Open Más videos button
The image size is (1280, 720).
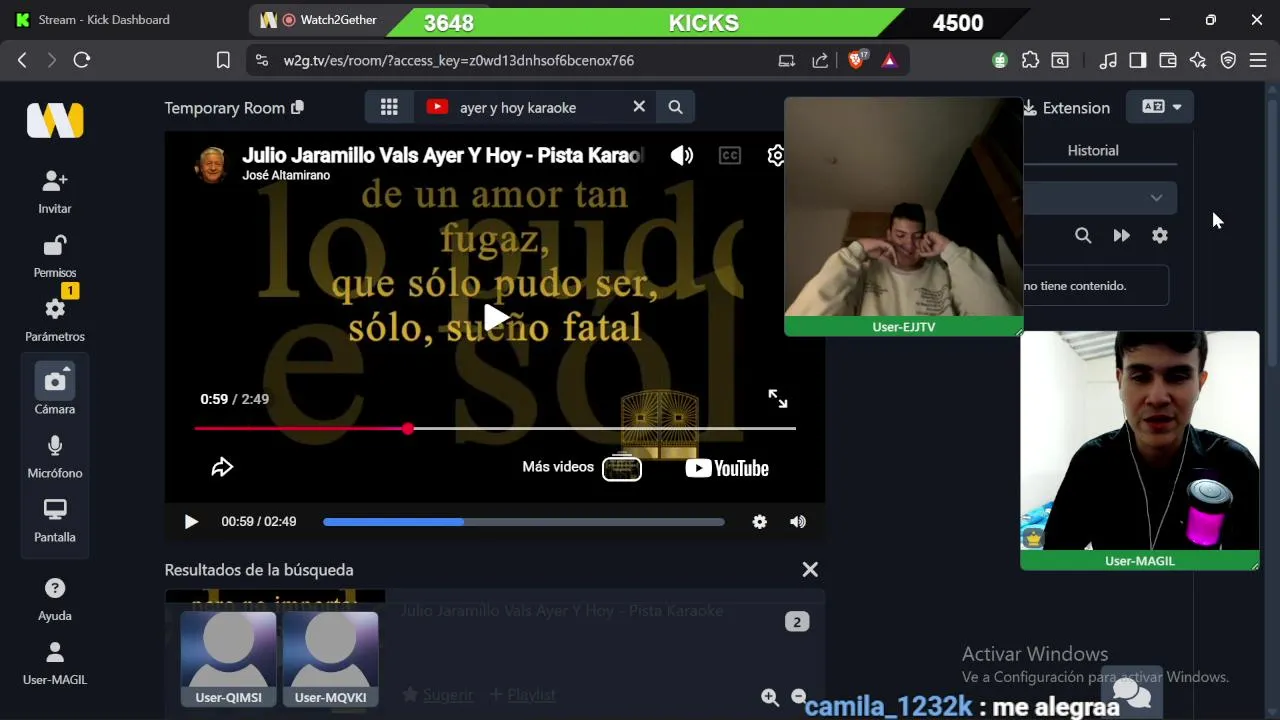581,467
